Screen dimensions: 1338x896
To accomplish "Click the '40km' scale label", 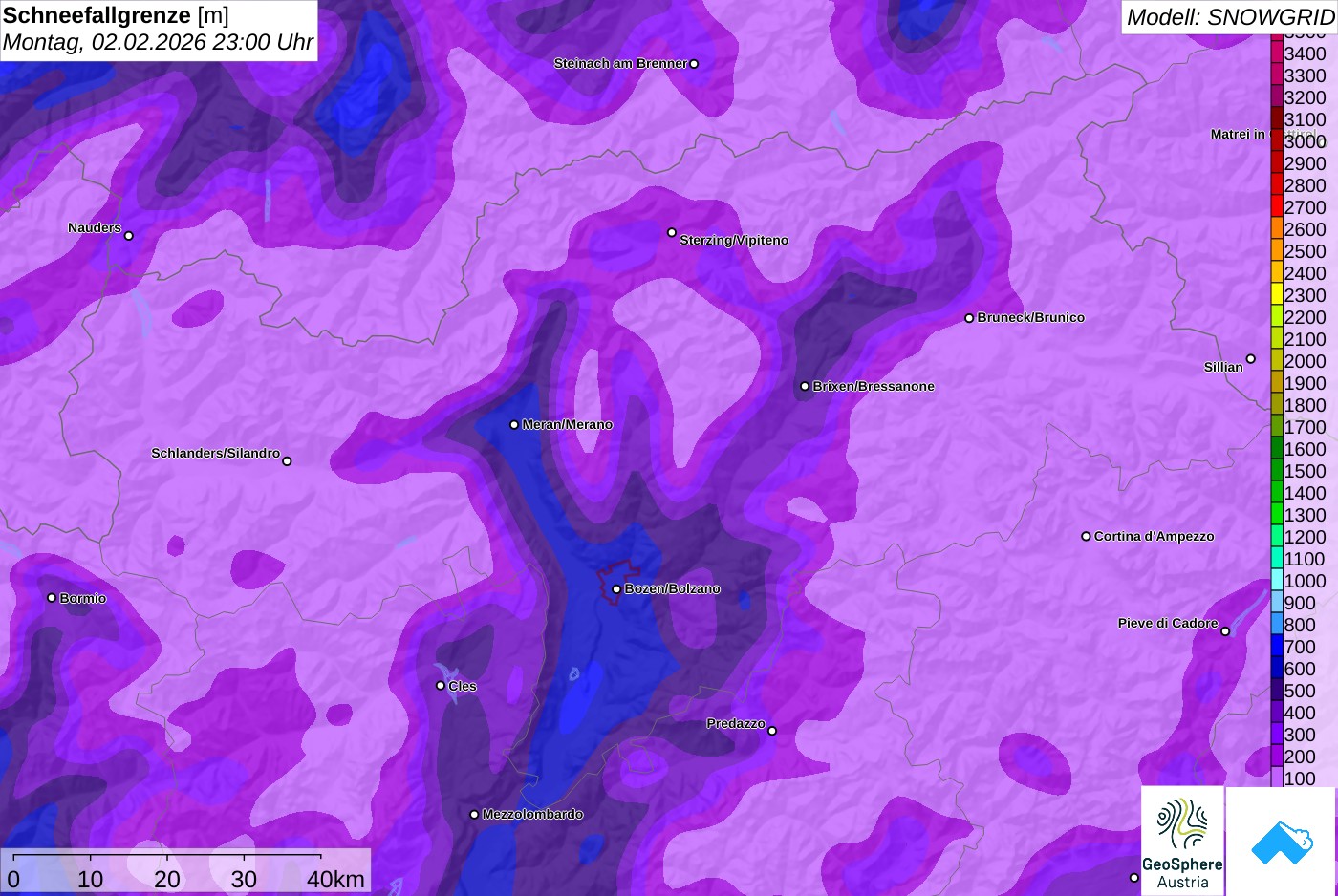I will pyautogui.click(x=335, y=879).
